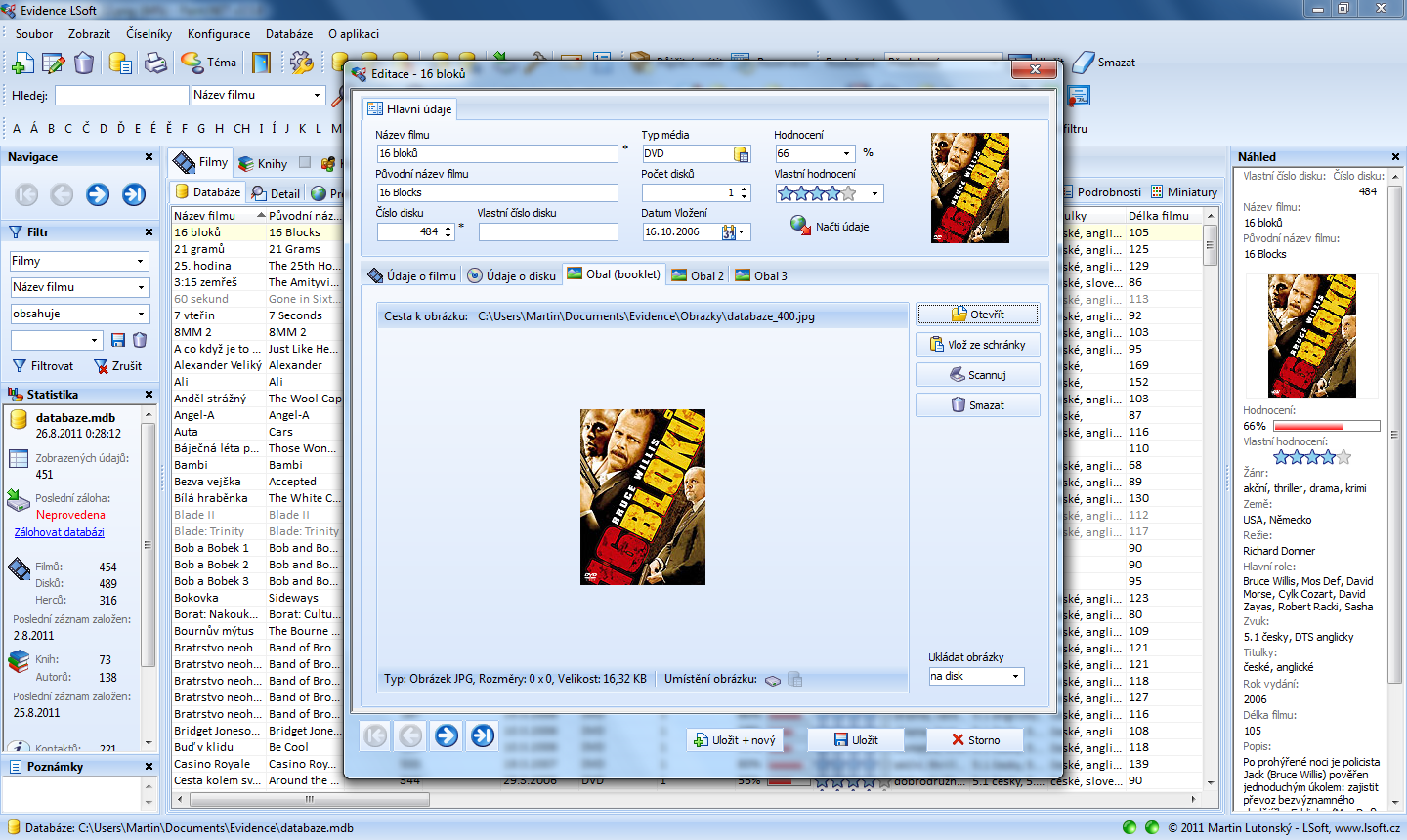Screen dimensions: 1407x840
Task: Click the list icon inside Typ média field
Action: [x=742, y=154]
